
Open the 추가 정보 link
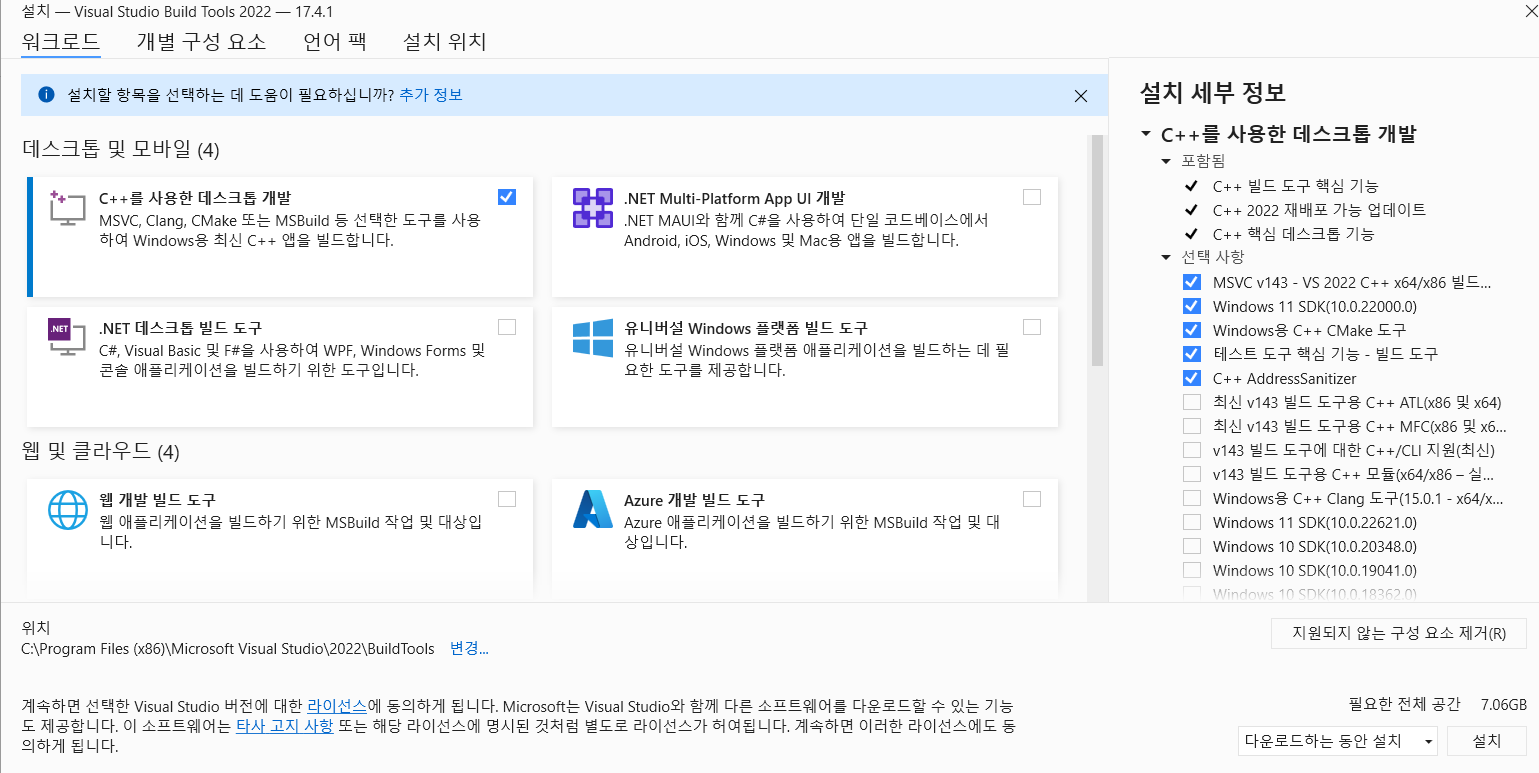tap(431, 95)
